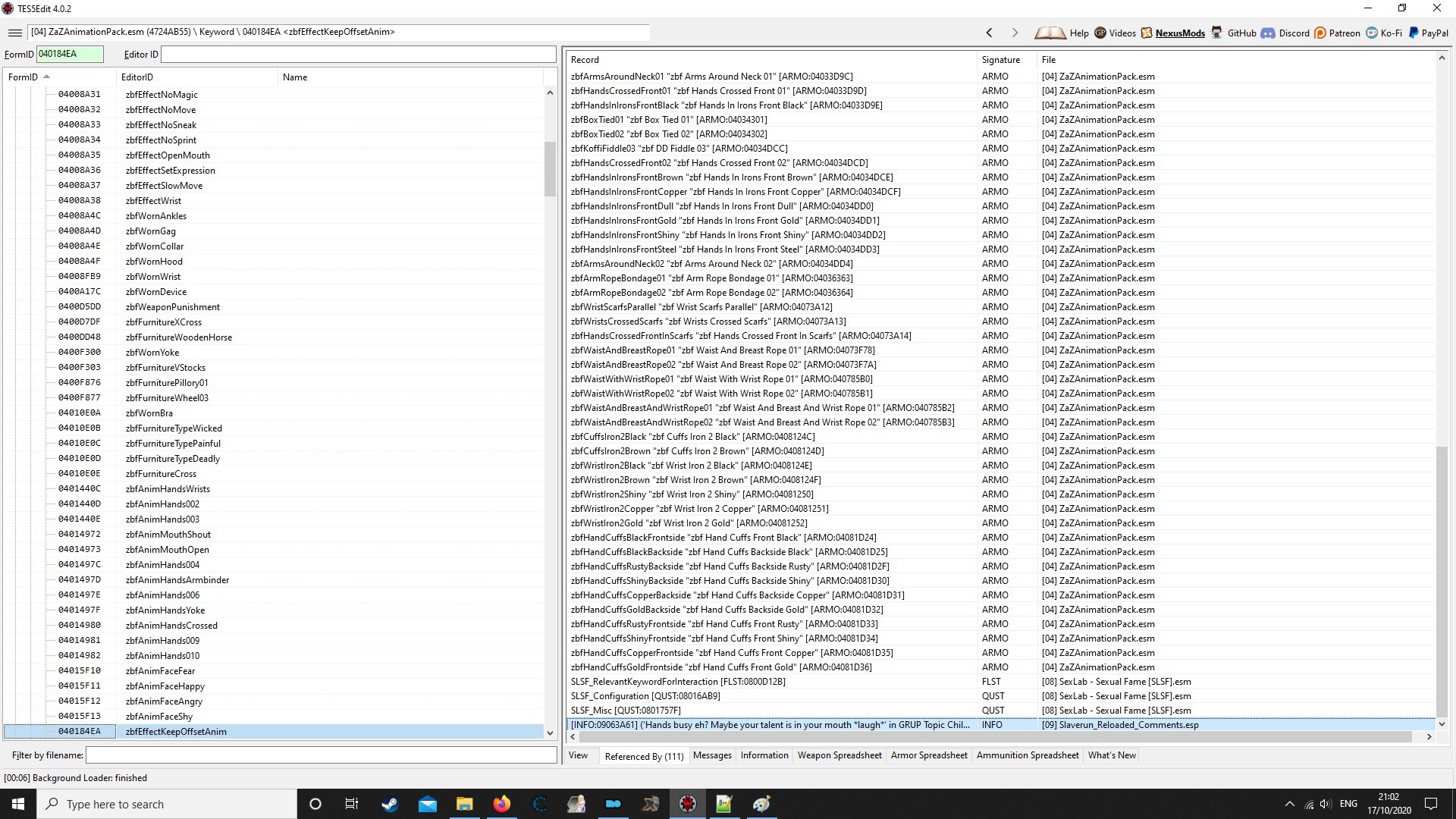1456x819 pixels.
Task: Switch to Referenced By (111) tab
Action: click(x=644, y=756)
